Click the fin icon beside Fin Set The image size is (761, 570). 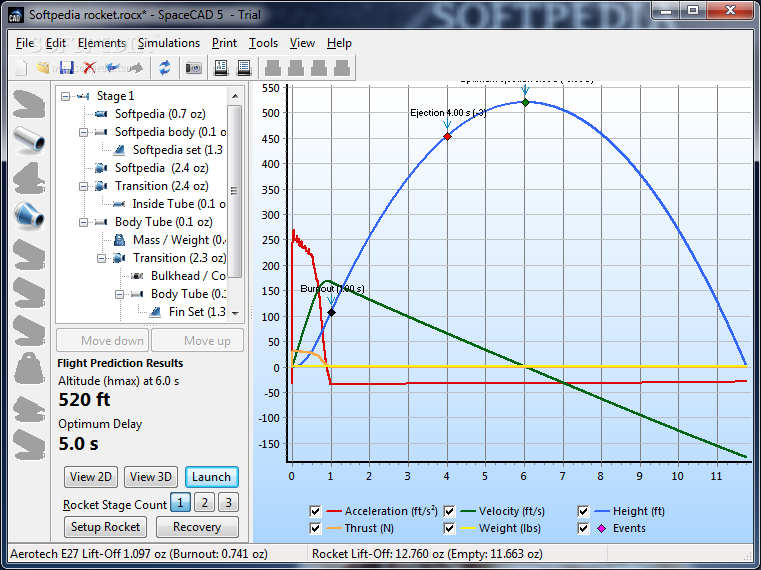click(x=155, y=312)
